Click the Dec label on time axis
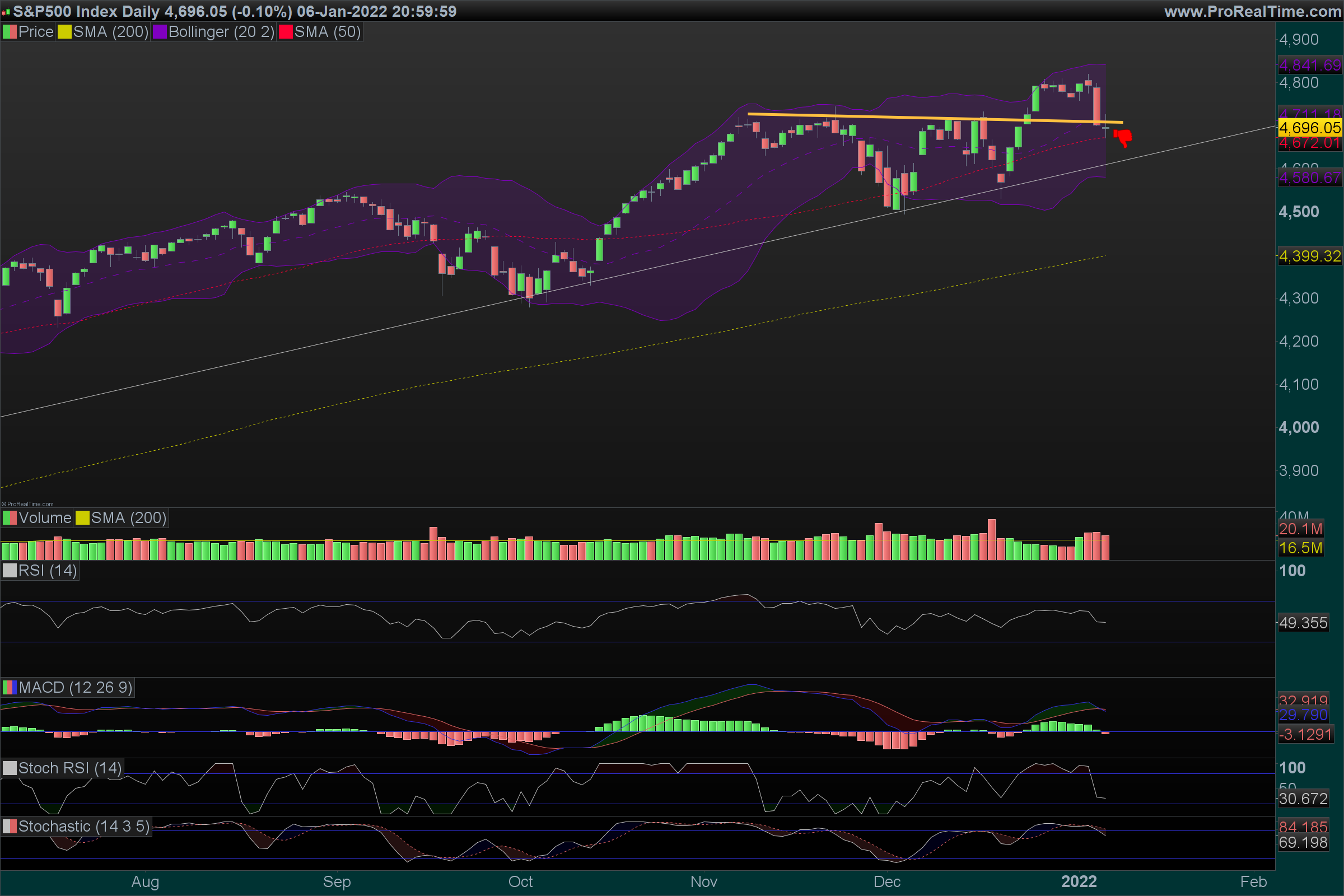The height and width of the screenshot is (896, 1344). tap(887, 881)
